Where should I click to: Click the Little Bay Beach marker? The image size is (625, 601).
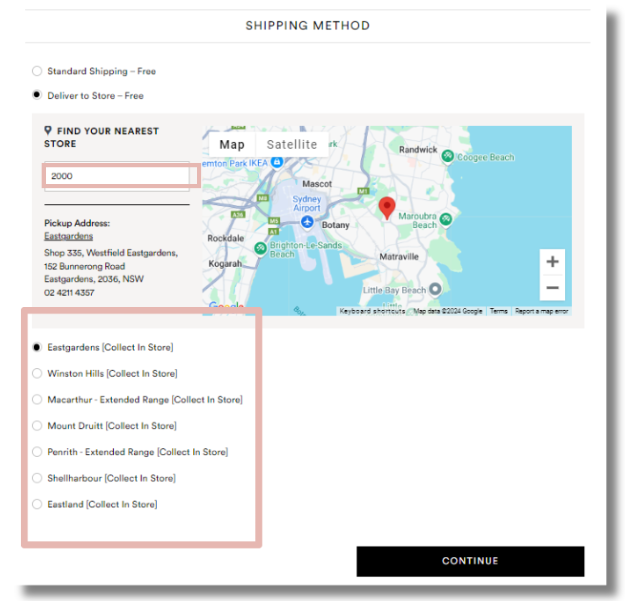coord(435,290)
